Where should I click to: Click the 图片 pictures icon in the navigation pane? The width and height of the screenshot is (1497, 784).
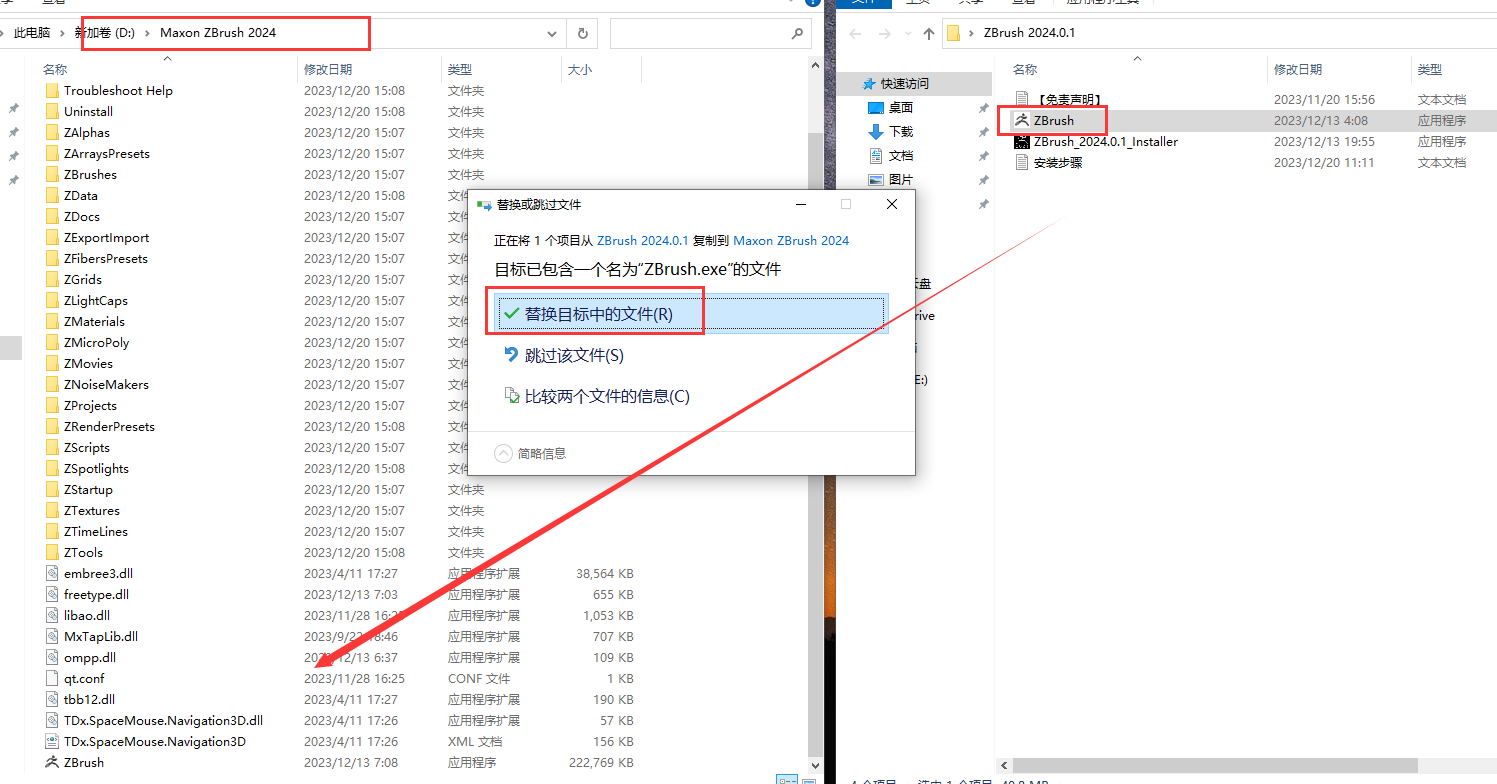click(x=876, y=179)
